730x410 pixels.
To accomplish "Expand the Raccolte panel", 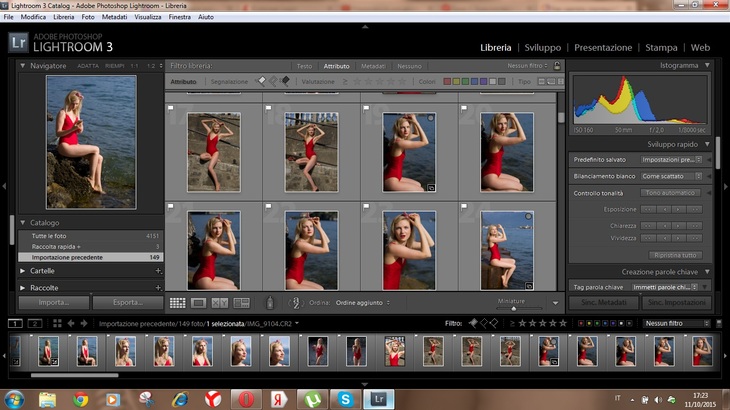I will pyautogui.click(x=22, y=288).
